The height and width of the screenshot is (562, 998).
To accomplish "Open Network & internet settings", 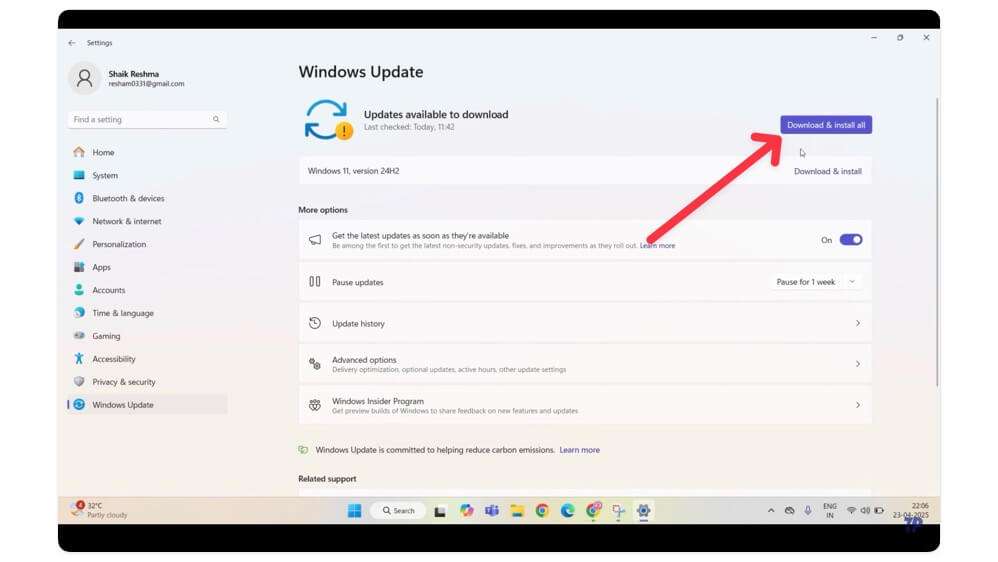I will pos(147,221).
